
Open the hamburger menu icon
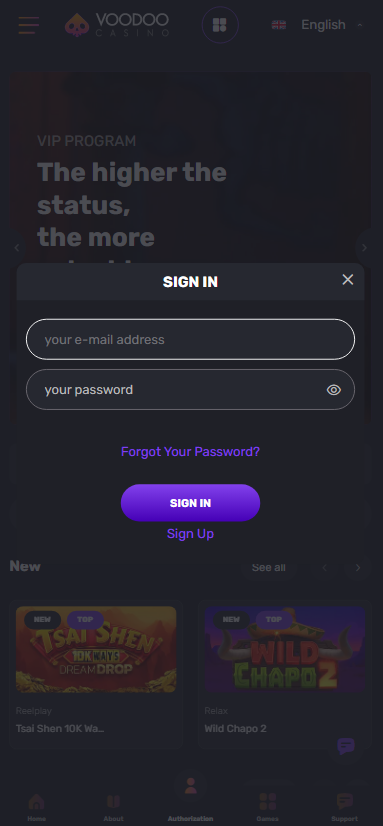tap(28, 25)
